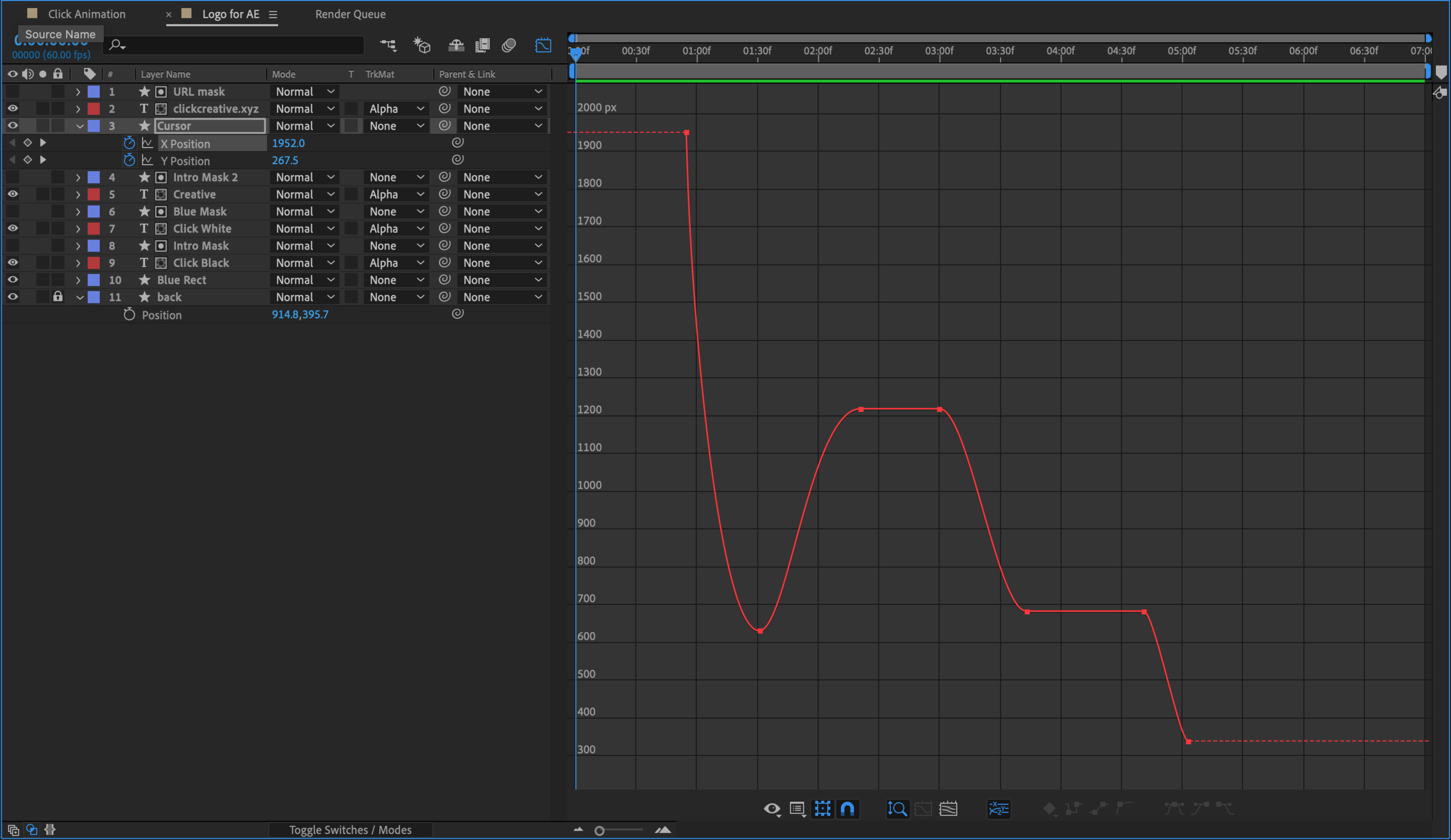Click the X Position value 1952.0
1451x840 pixels.
click(x=288, y=143)
